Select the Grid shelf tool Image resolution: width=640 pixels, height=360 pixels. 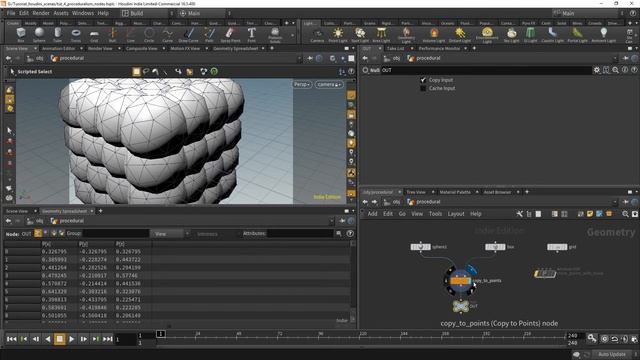tap(94, 35)
